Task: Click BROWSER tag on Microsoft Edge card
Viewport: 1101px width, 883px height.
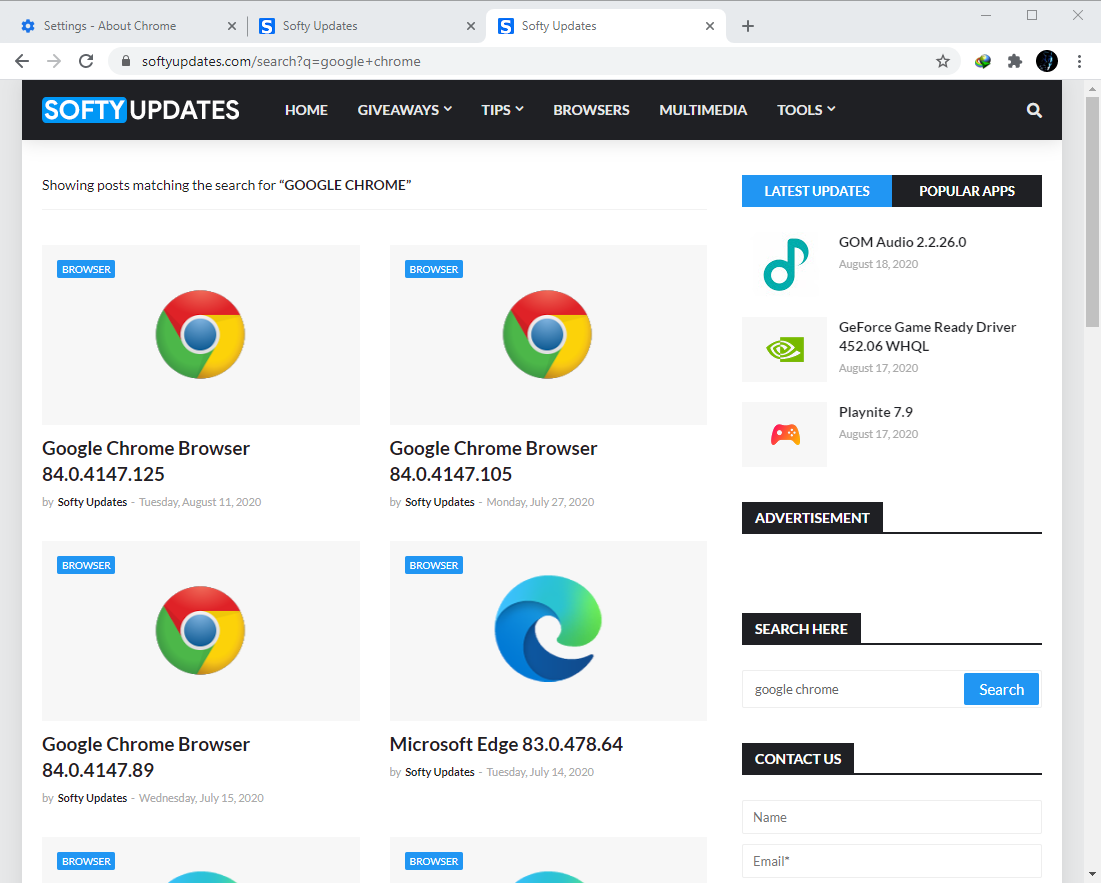Action: (x=433, y=566)
